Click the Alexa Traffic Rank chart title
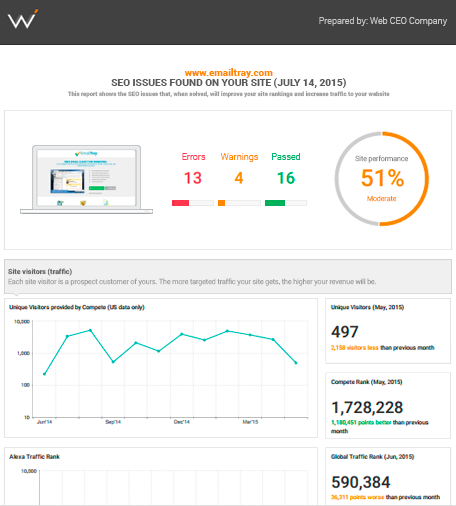The image size is (456, 506). (34, 457)
